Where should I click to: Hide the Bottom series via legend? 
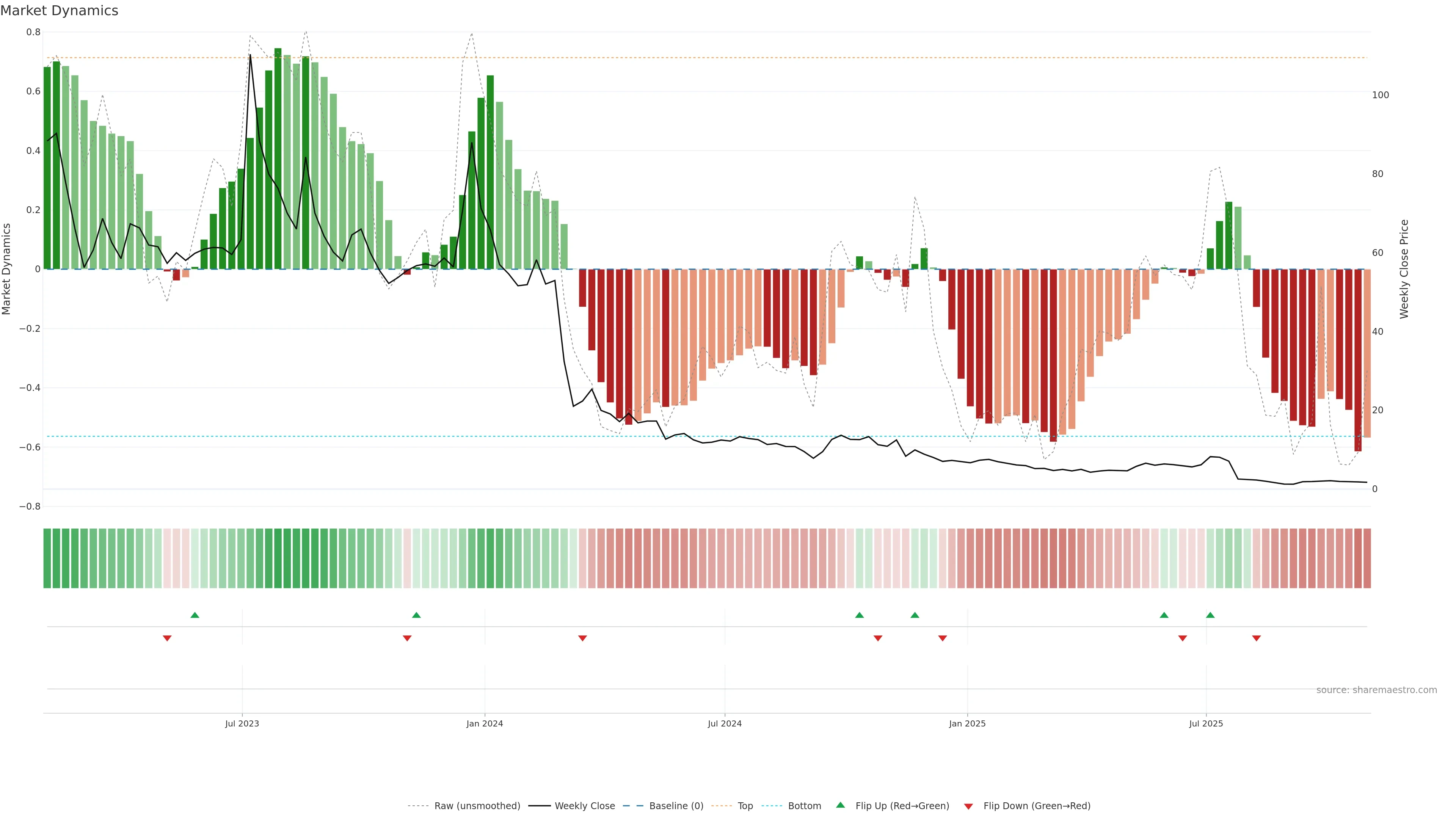click(x=804, y=806)
